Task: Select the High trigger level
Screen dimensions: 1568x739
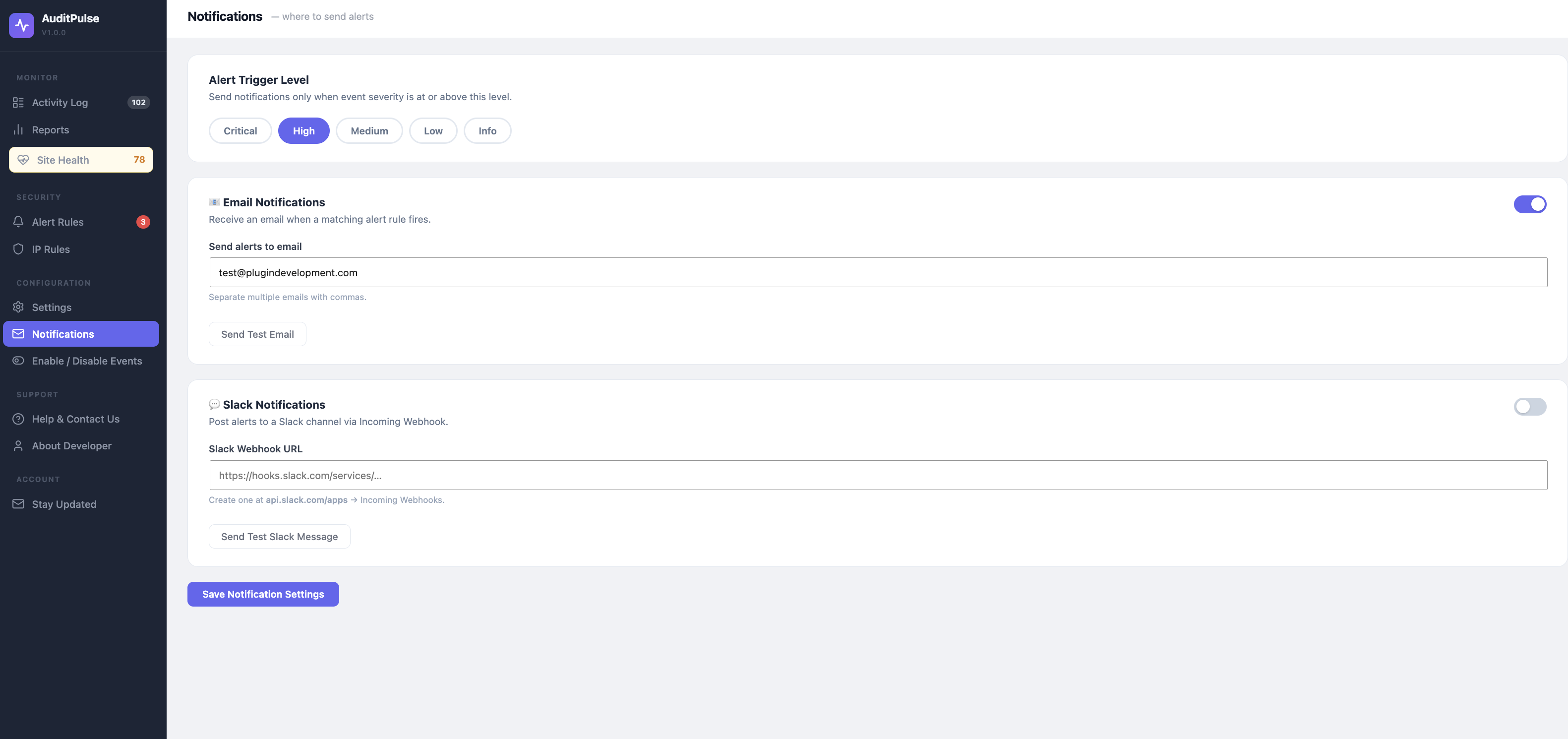Action: point(304,131)
